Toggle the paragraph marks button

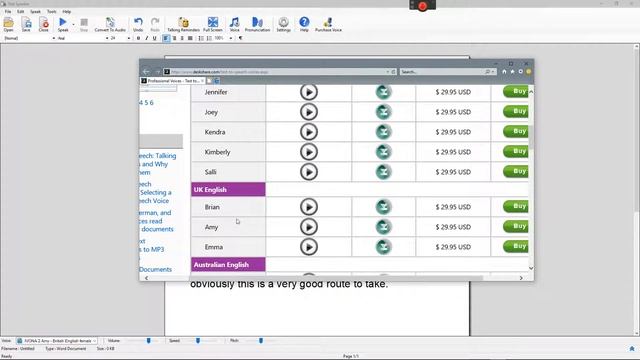[240, 38]
